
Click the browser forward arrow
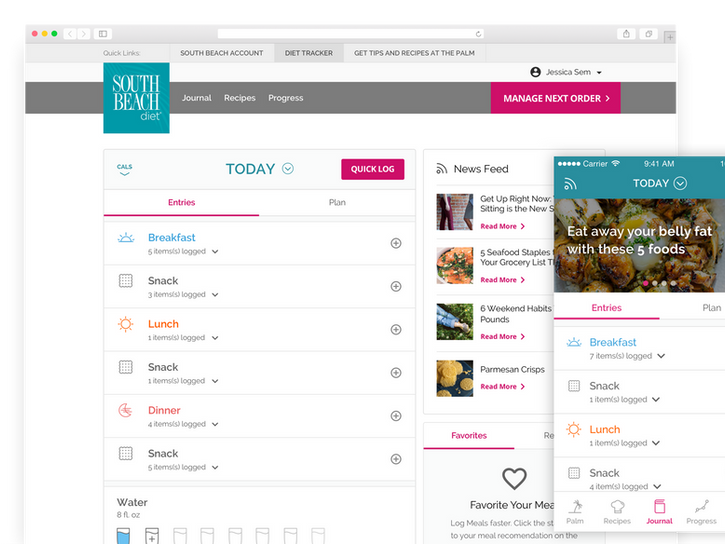tap(84, 34)
